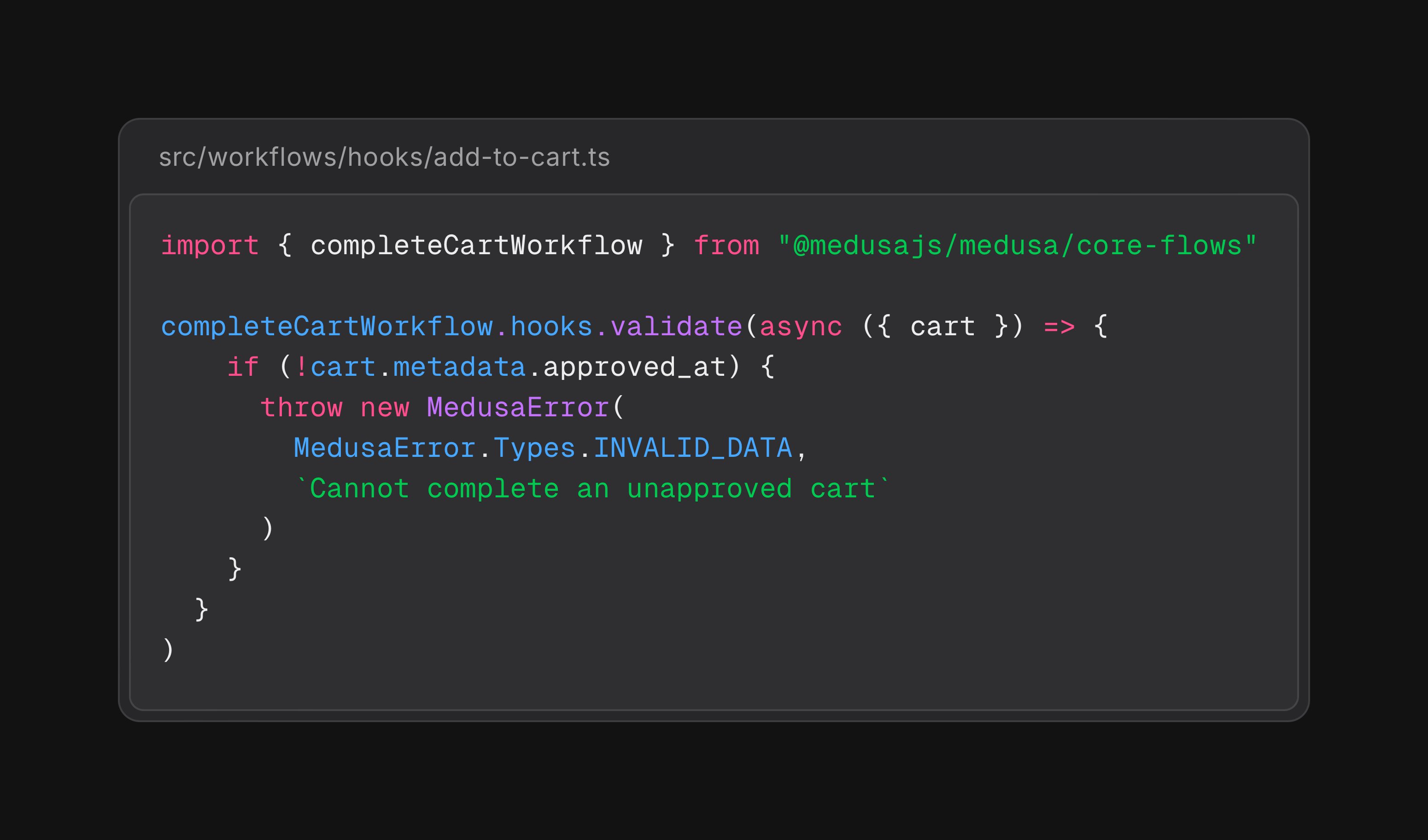Select the "throw" keyword
This screenshot has height=840, width=1428.
[301, 408]
